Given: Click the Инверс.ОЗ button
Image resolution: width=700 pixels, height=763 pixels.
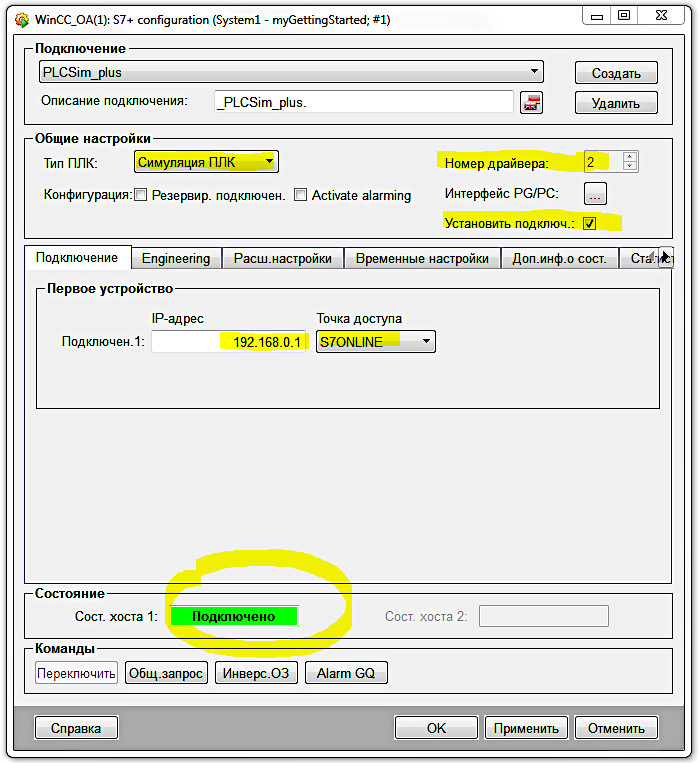Looking at the screenshot, I should pyautogui.click(x=256, y=673).
